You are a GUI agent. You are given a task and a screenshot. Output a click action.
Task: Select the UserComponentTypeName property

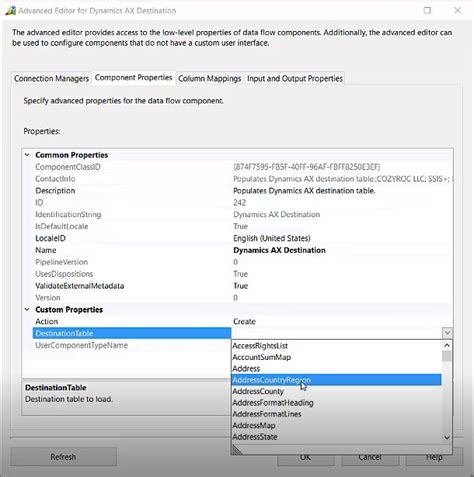pos(81,345)
